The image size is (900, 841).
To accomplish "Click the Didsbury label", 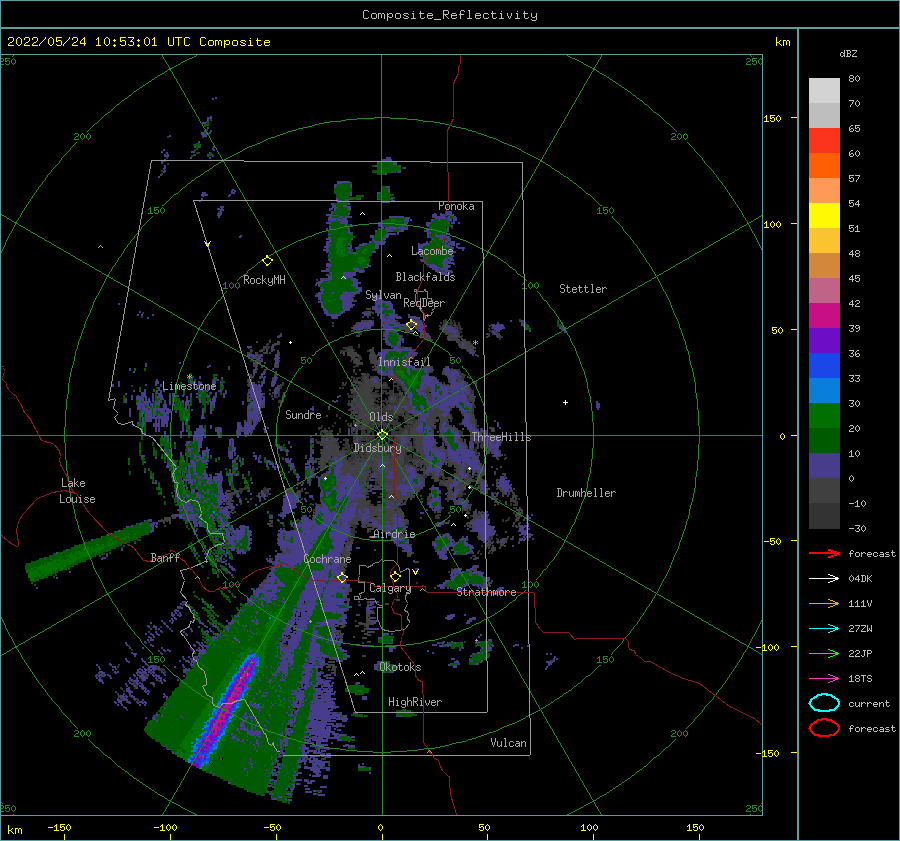I will point(377,448).
